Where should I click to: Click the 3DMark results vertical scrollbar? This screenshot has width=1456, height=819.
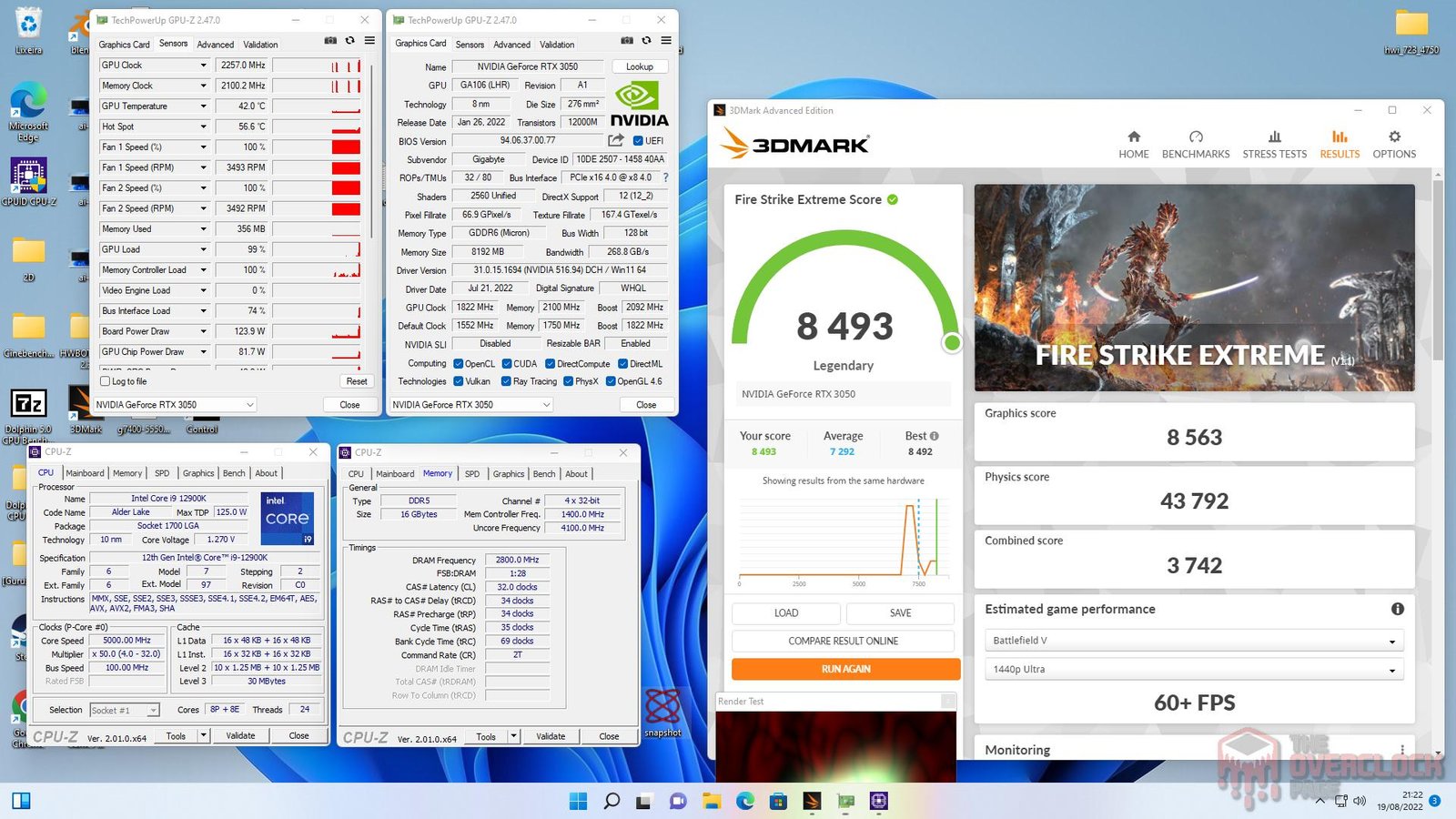[x=1437, y=273]
